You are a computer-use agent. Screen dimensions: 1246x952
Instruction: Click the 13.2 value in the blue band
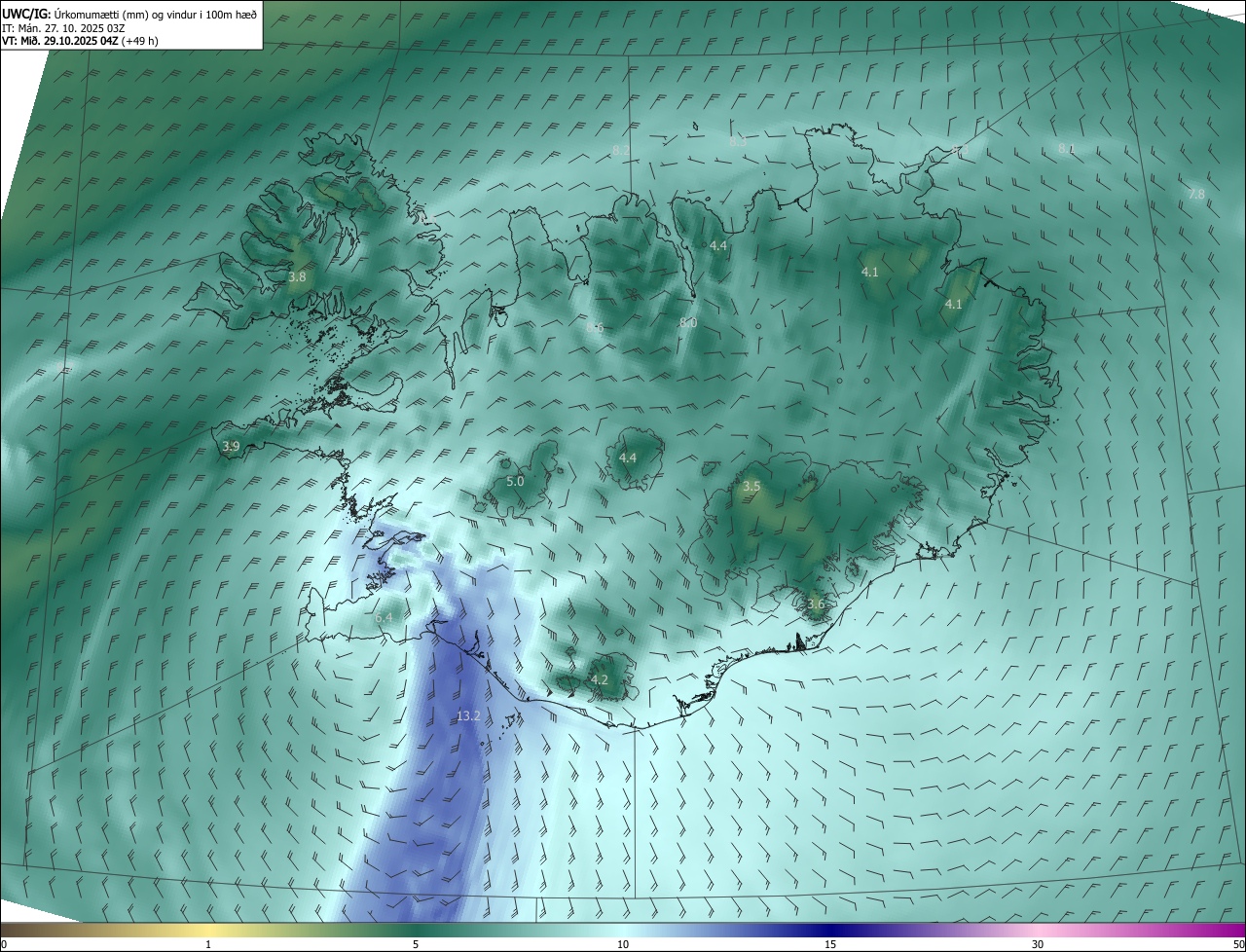pyautogui.click(x=468, y=715)
